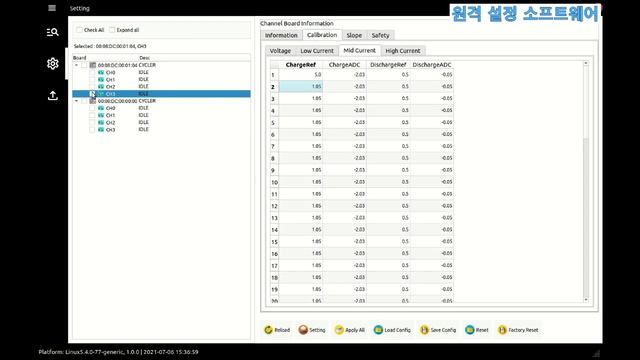
Task: Open the High Current sub-tab
Action: point(403,51)
